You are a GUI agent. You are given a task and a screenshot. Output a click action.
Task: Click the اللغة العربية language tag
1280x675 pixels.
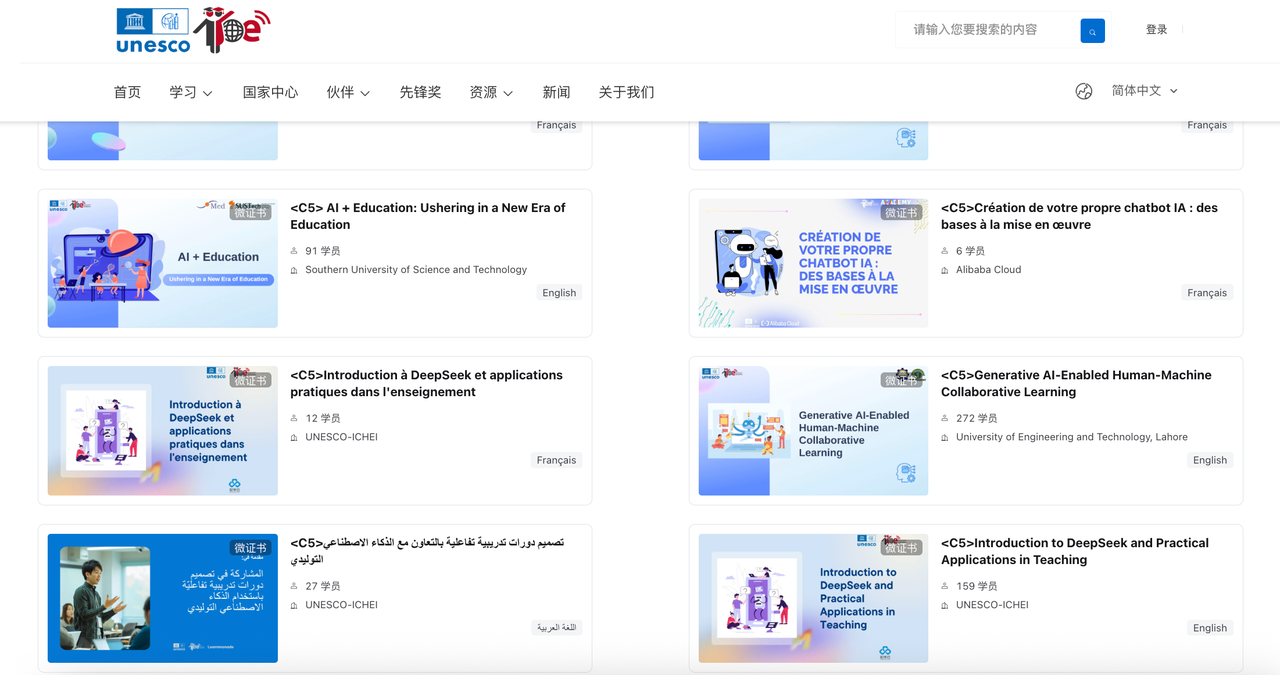pyautogui.click(x=556, y=626)
